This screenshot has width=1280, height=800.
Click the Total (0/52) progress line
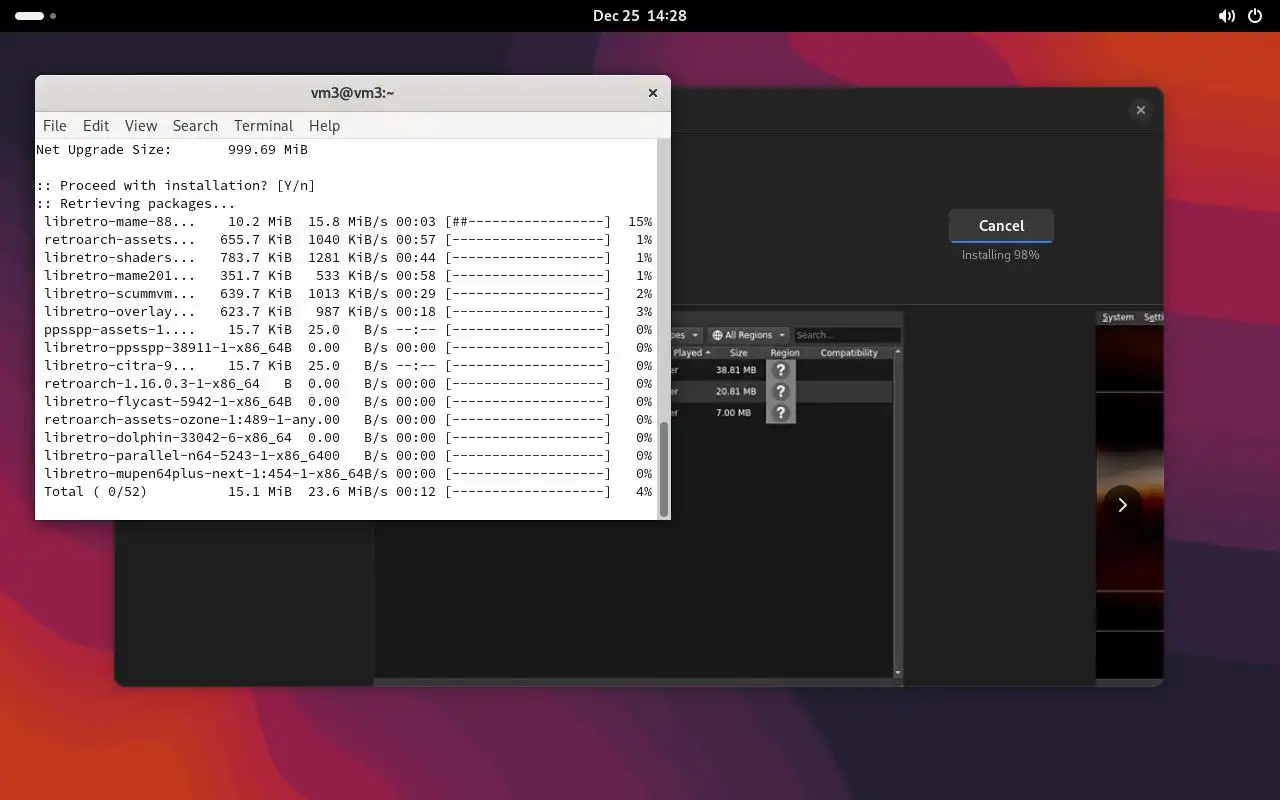348,491
